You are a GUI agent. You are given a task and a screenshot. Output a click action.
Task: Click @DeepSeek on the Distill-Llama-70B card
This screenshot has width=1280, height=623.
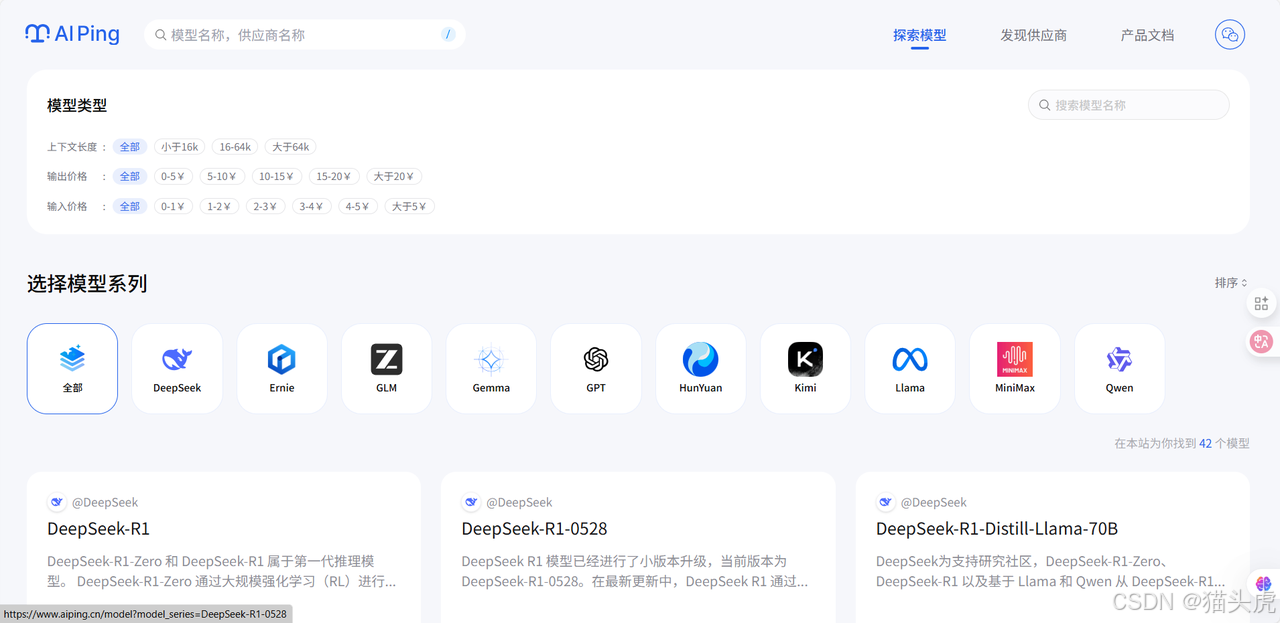click(x=934, y=502)
